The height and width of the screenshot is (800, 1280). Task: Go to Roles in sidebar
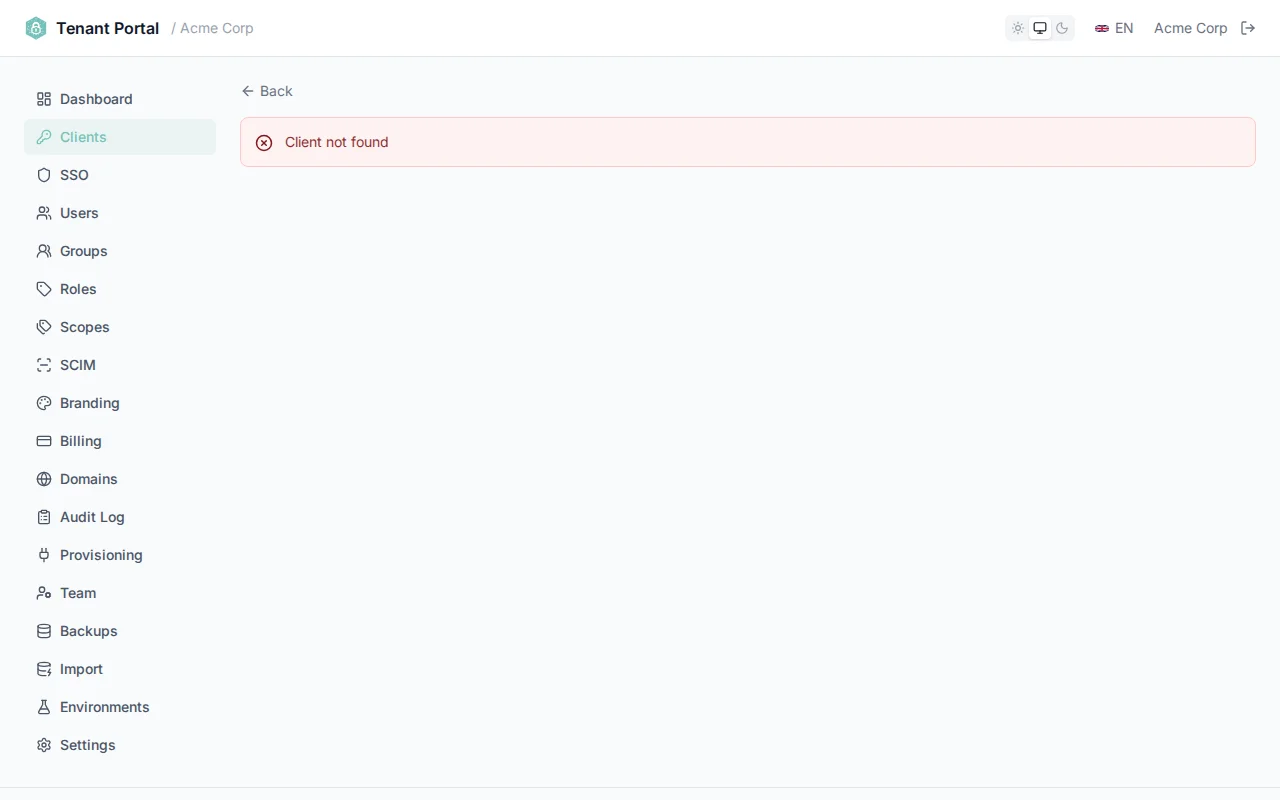(120, 289)
